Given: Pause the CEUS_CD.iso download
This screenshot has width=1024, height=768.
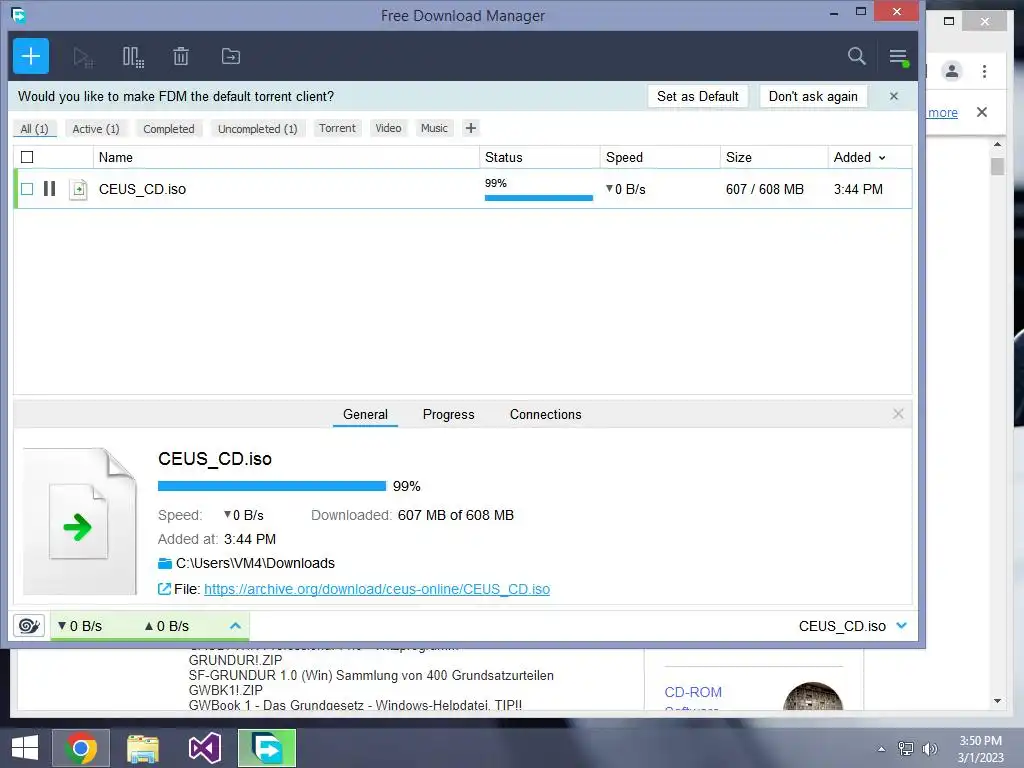Looking at the screenshot, I should click(x=50, y=189).
